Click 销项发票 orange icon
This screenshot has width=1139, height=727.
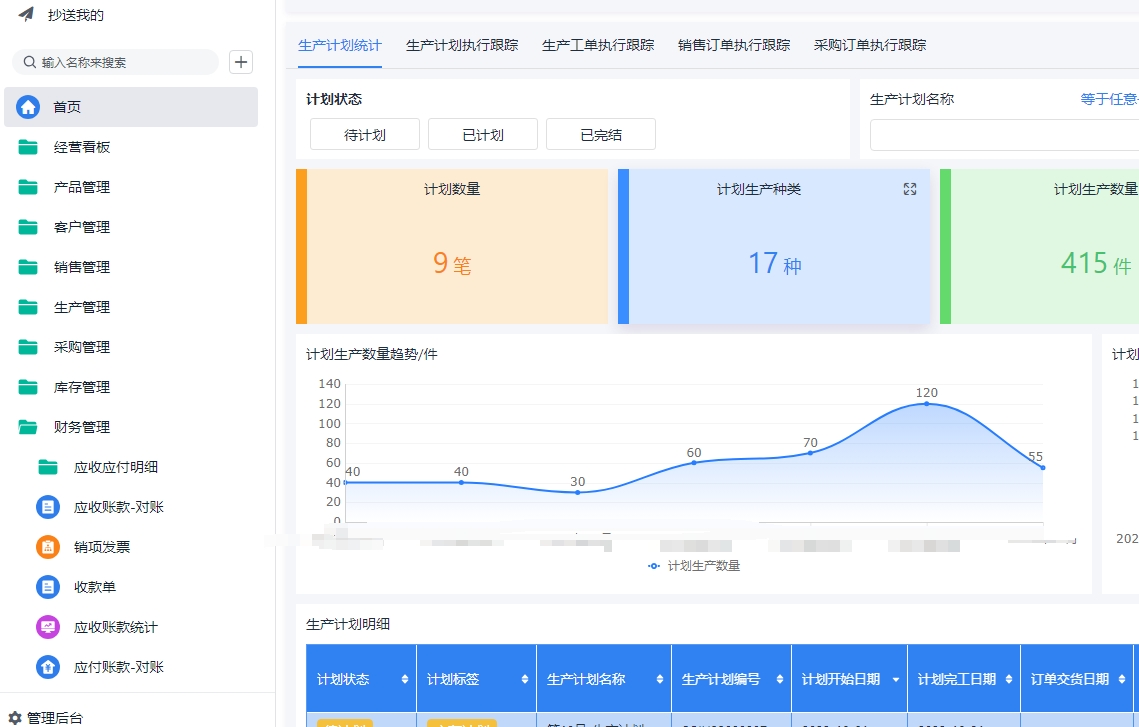[x=48, y=547]
